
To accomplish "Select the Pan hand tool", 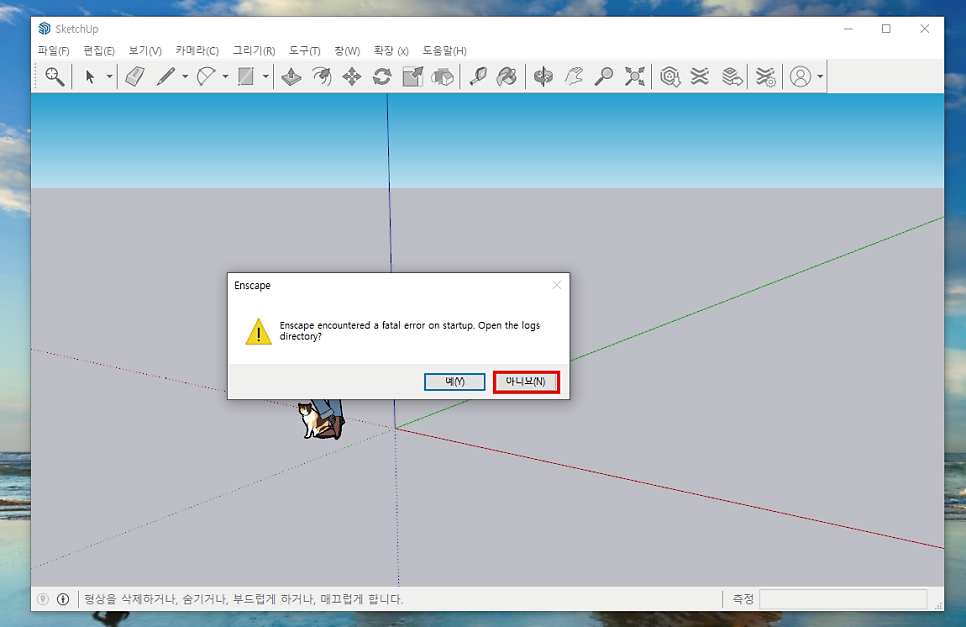I will tap(574, 76).
